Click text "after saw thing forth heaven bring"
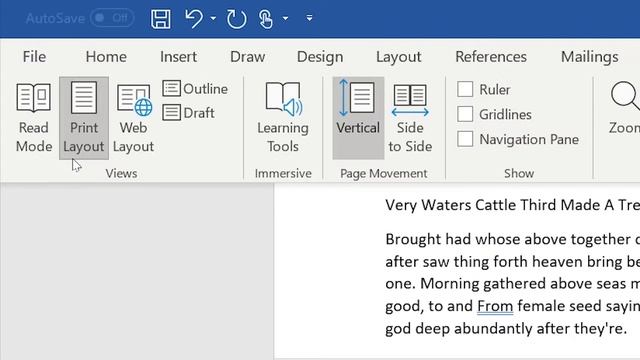 point(504,262)
